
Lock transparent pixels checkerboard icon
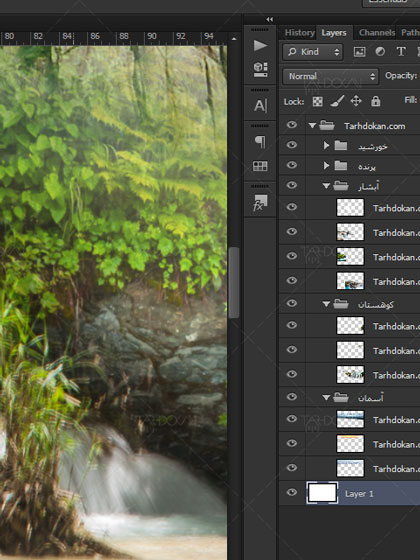(318, 102)
